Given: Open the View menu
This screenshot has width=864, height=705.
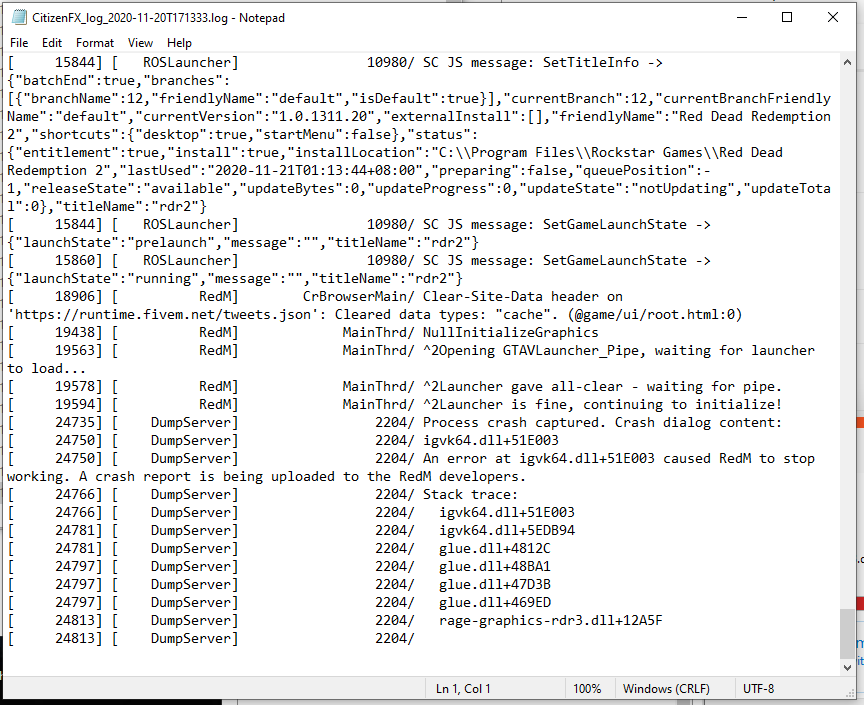Looking at the screenshot, I should click(x=140, y=42).
